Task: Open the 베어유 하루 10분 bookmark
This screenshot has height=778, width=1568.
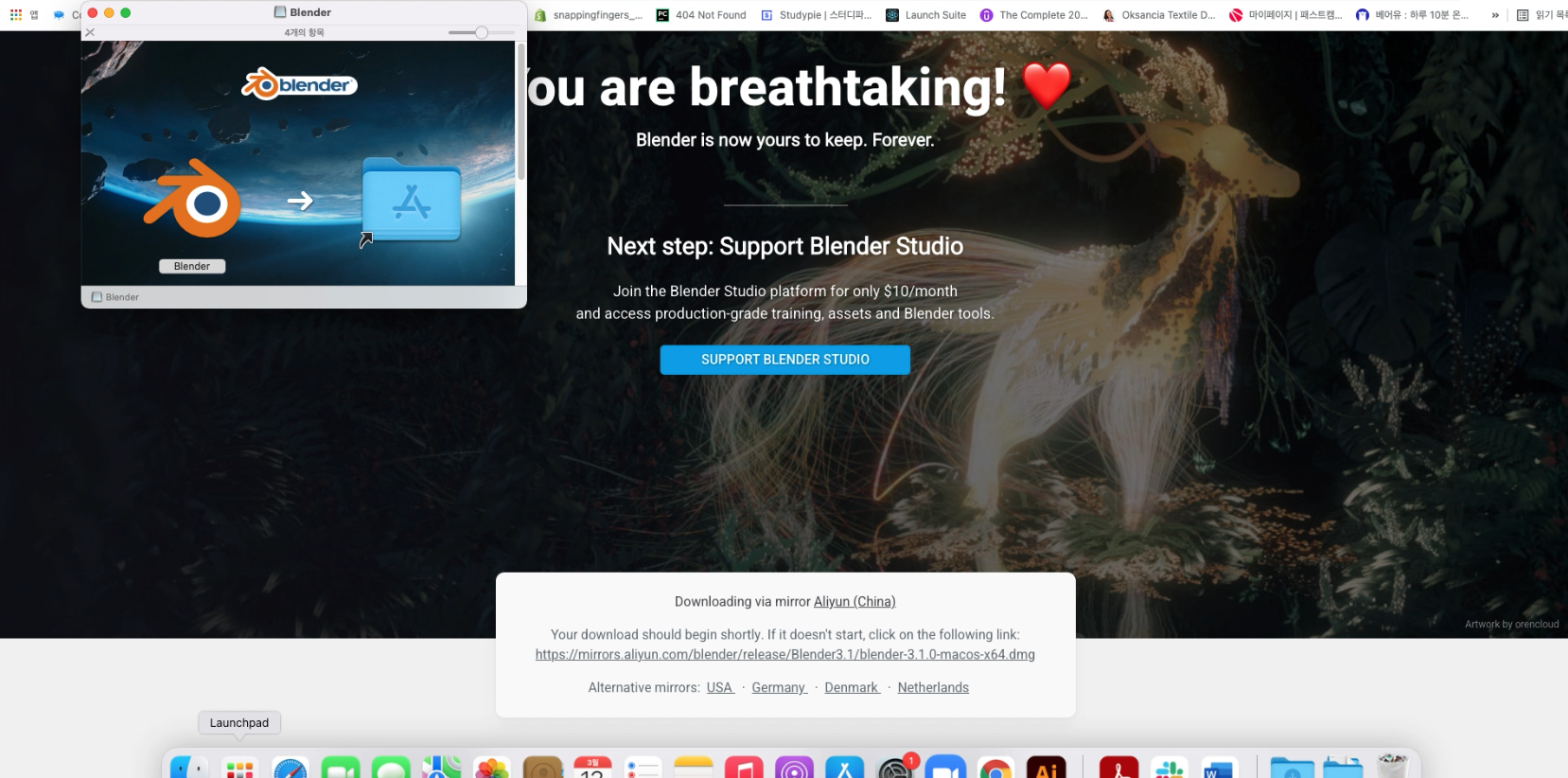Action: coord(1412,15)
